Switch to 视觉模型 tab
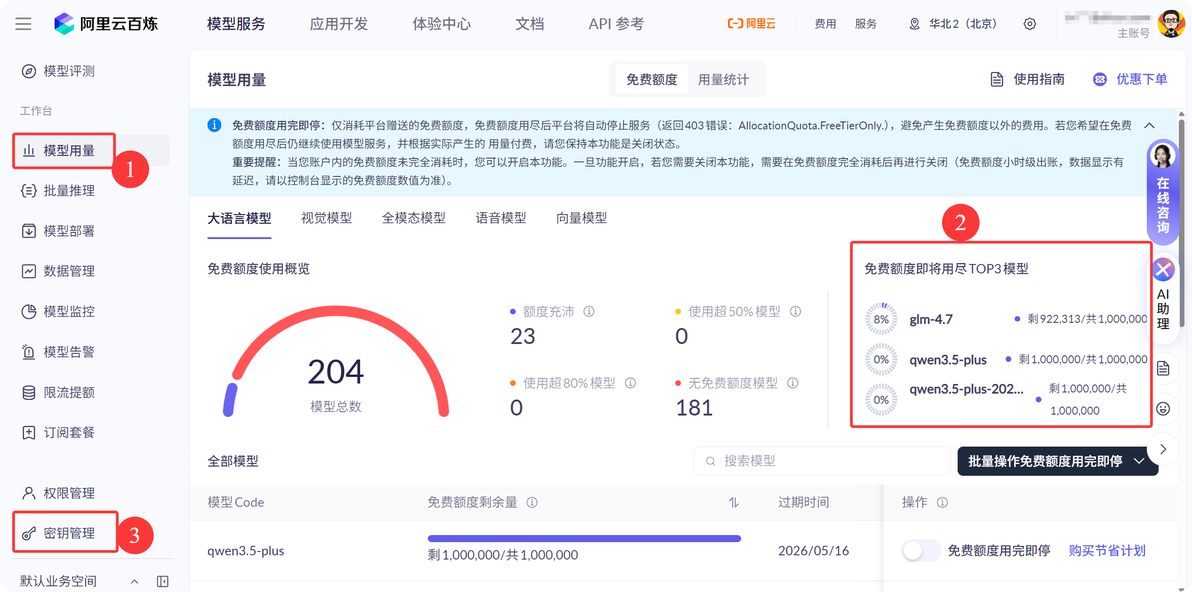 [327, 219]
